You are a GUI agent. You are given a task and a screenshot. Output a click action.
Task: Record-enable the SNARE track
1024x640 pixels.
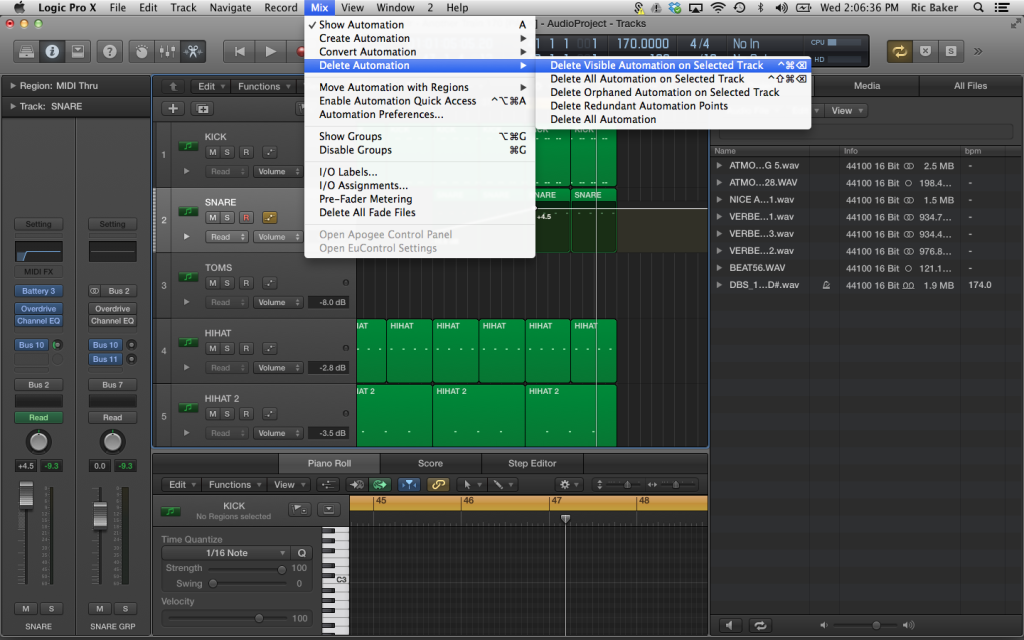[246, 217]
